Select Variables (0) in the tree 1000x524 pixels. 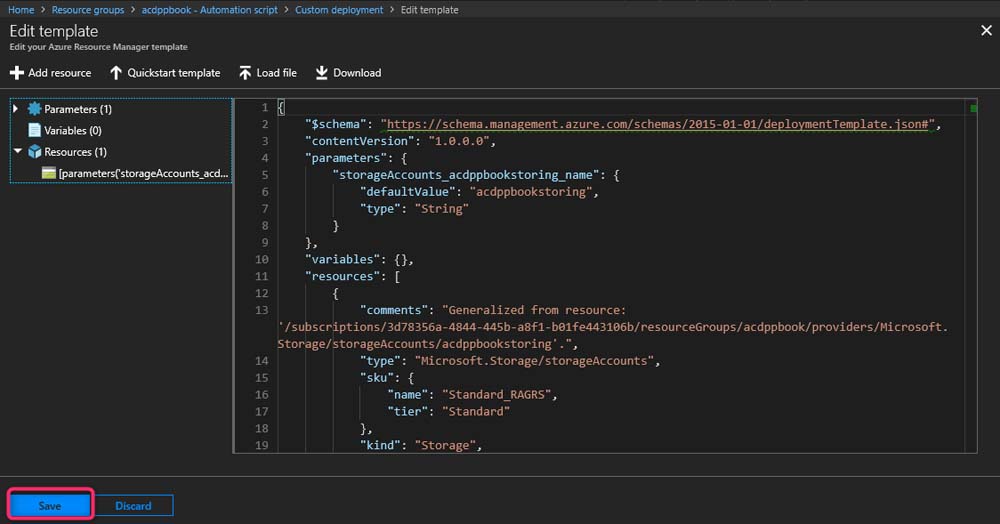click(73, 130)
